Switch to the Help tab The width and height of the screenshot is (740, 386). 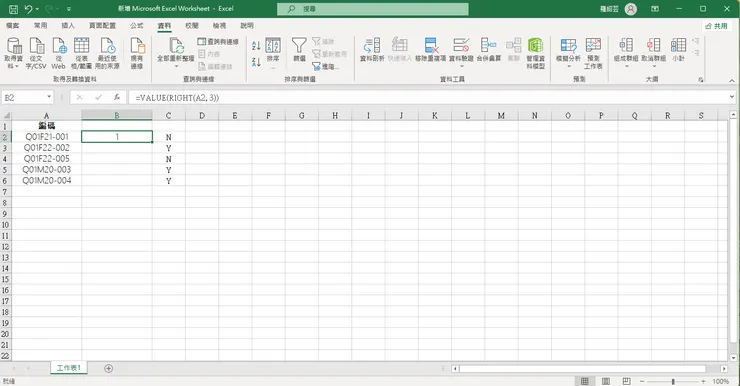[247, 25]
